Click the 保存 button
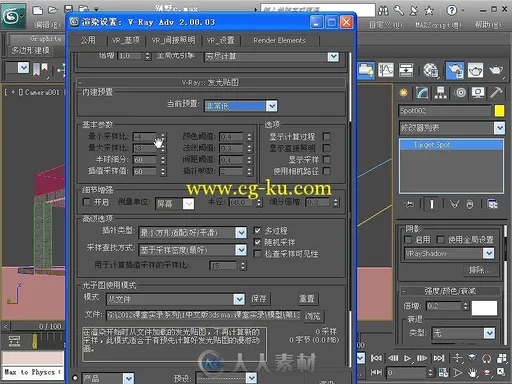The image size is (512, 384). 259,299
